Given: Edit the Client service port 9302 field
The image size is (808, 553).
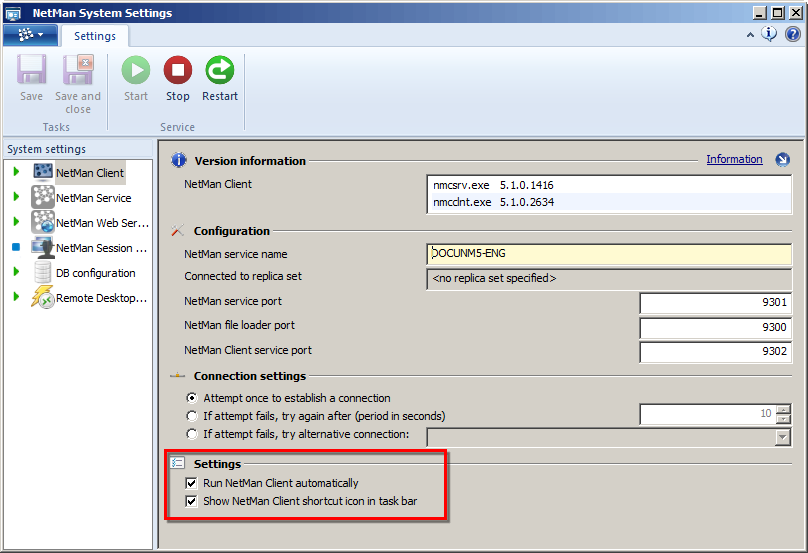Looking at the screenshot, I should coord(715,352).
